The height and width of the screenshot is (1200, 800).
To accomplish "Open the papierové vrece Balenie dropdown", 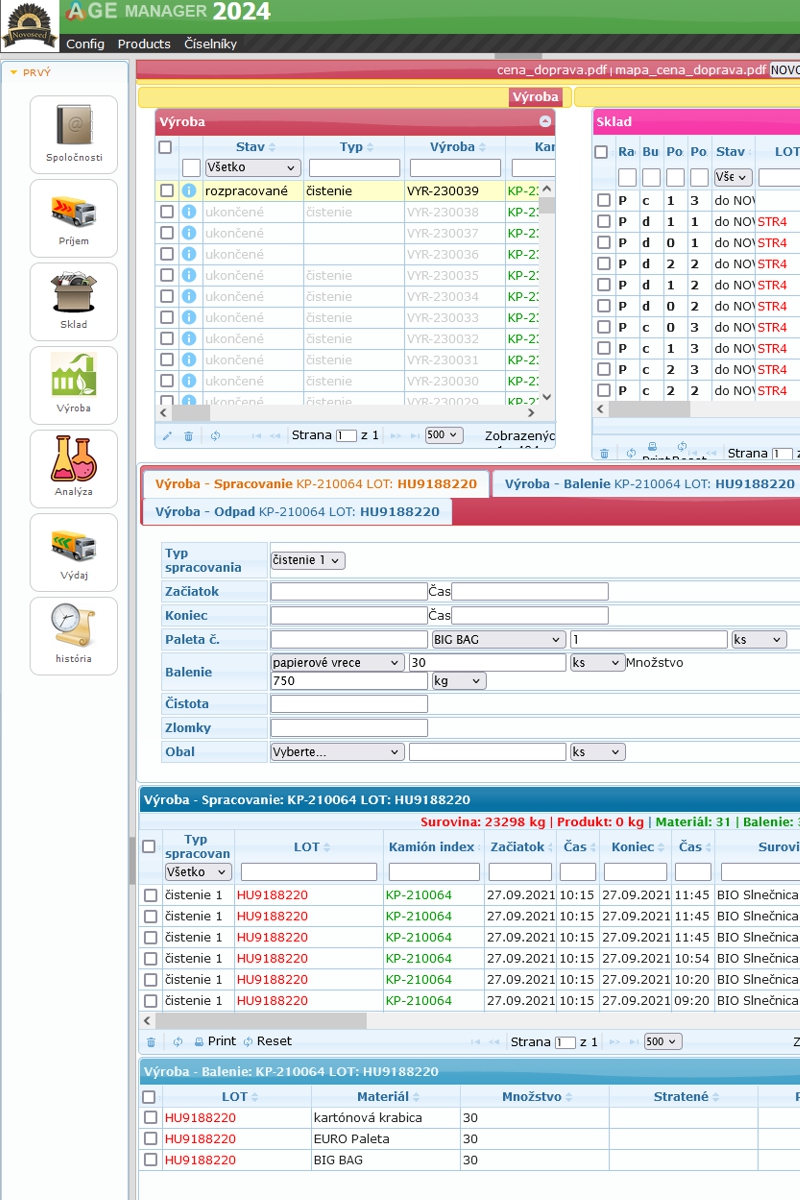I will point(337,663).
